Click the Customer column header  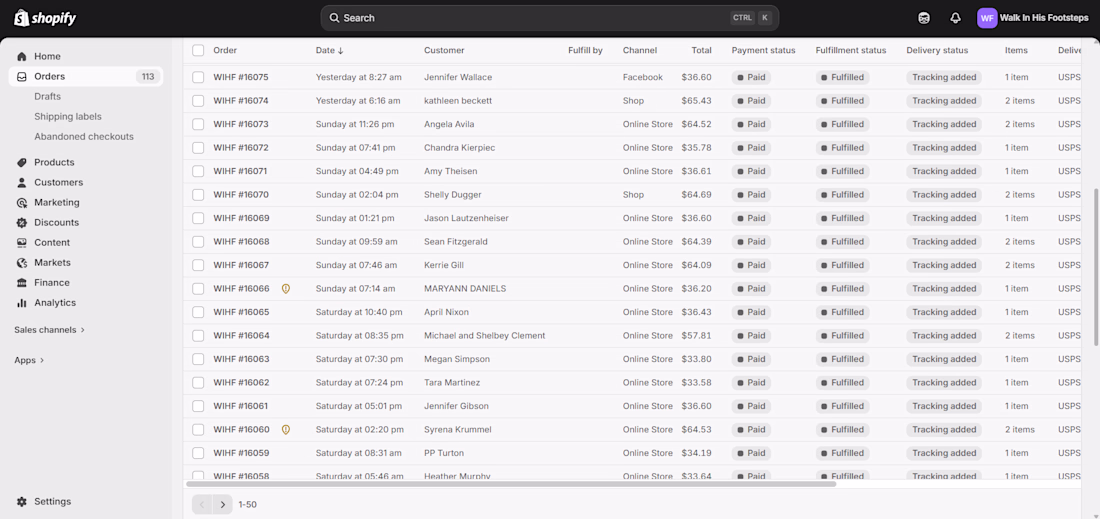click(444, 50)
